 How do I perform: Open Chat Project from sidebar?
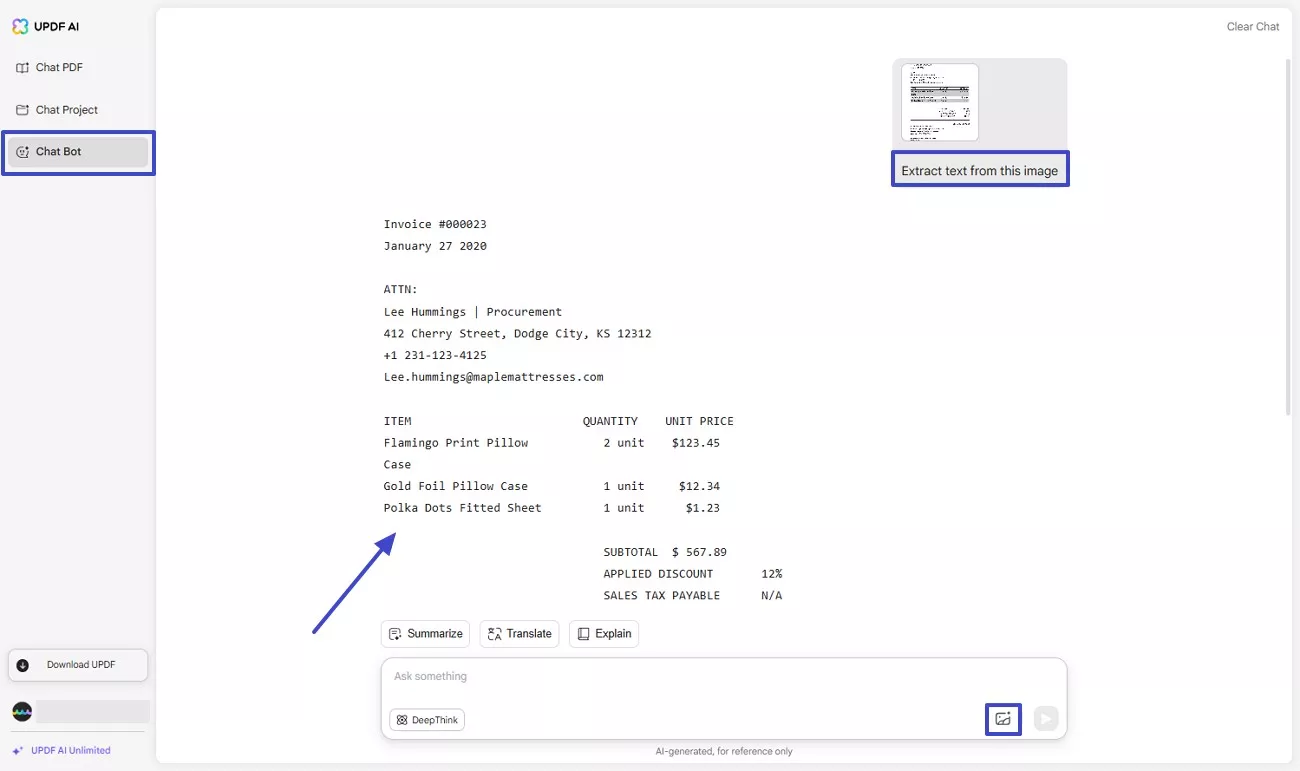point(78,110)
